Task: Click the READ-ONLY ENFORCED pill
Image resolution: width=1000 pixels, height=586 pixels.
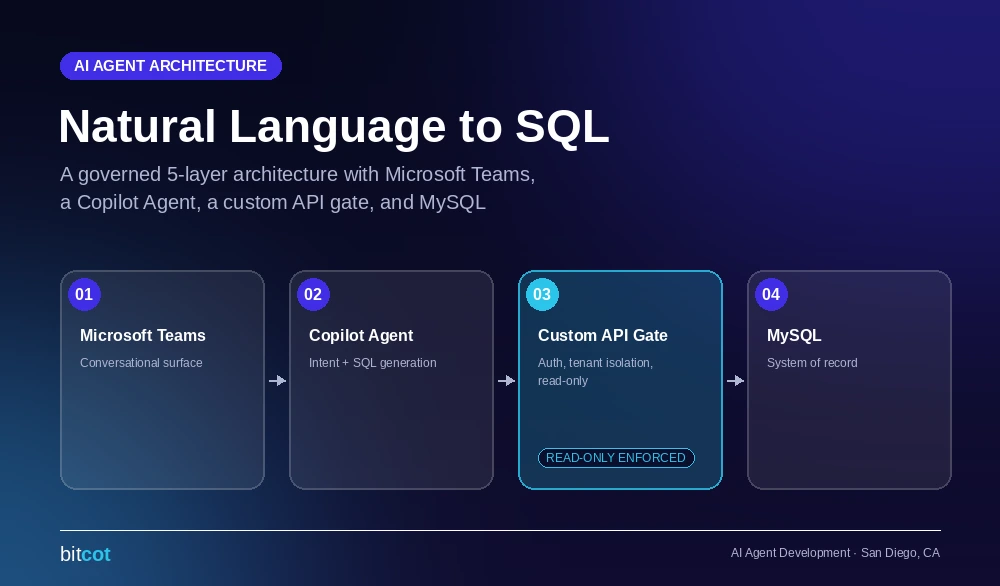Action: pos(616,458)
